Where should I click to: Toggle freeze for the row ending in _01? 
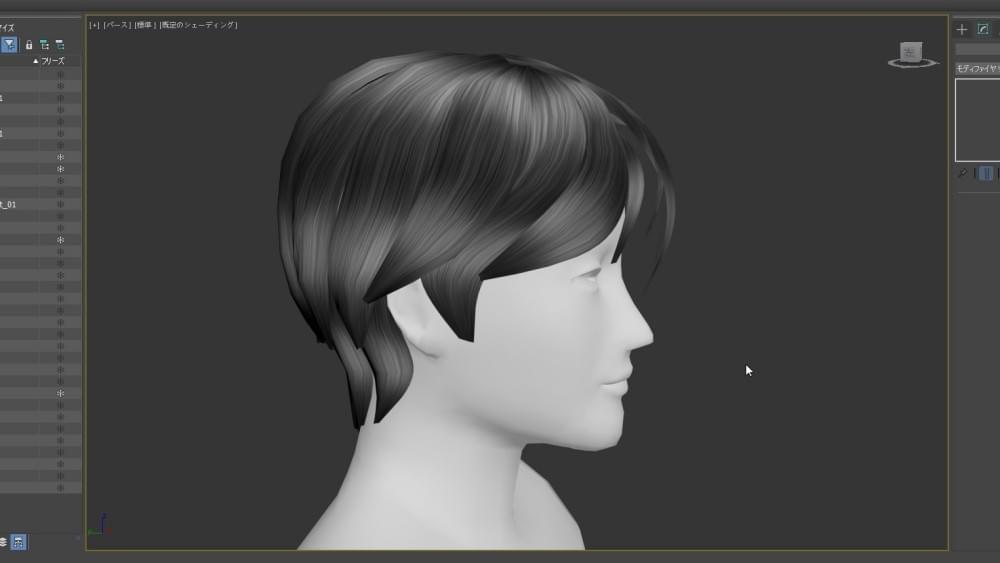[61, 205]
